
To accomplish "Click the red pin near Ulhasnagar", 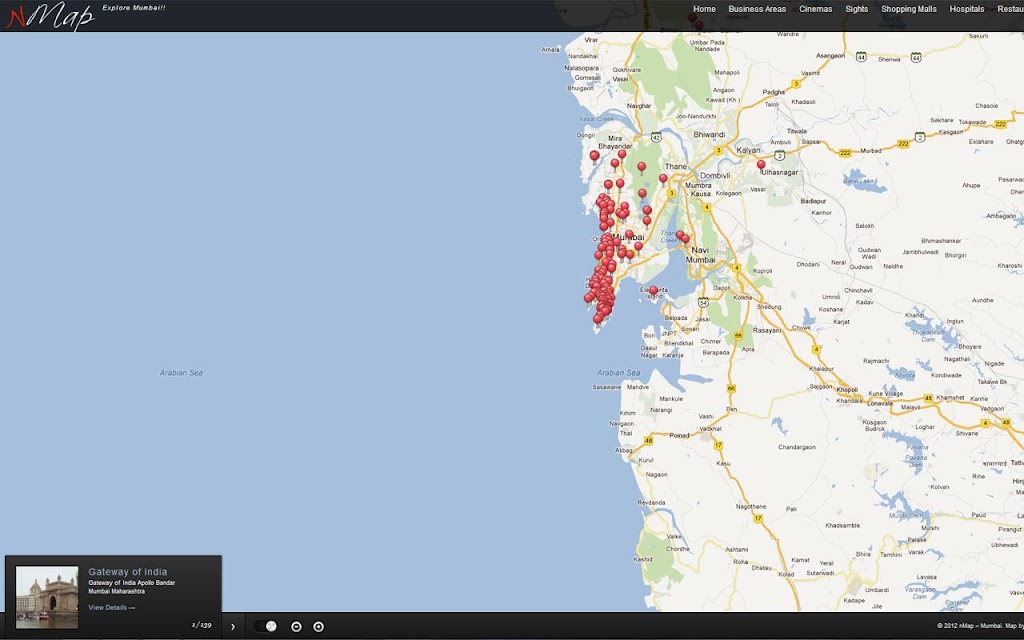I will [761, 166].
